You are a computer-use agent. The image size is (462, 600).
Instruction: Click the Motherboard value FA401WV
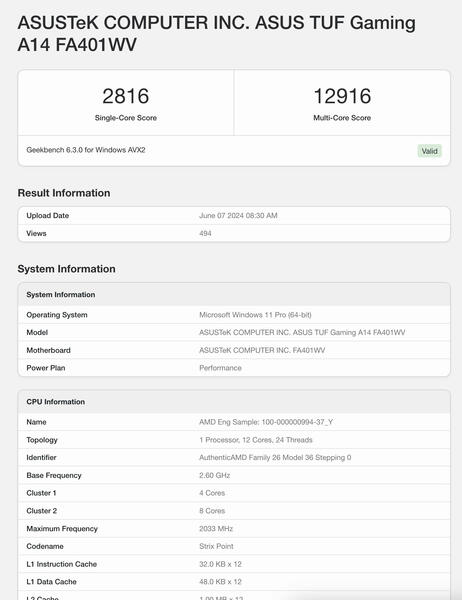(x=262, y=350)
